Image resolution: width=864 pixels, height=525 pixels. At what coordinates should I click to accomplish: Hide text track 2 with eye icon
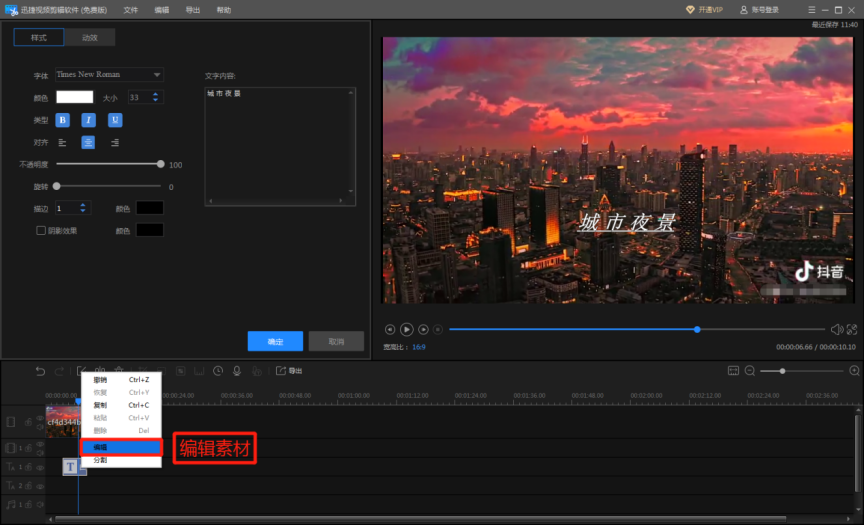(40, 486)
